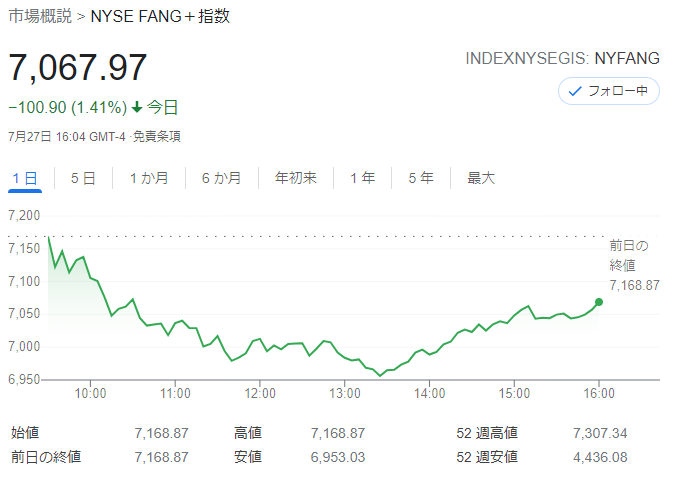
Task: Select the 5年 range tab
Action: point(421,178)
